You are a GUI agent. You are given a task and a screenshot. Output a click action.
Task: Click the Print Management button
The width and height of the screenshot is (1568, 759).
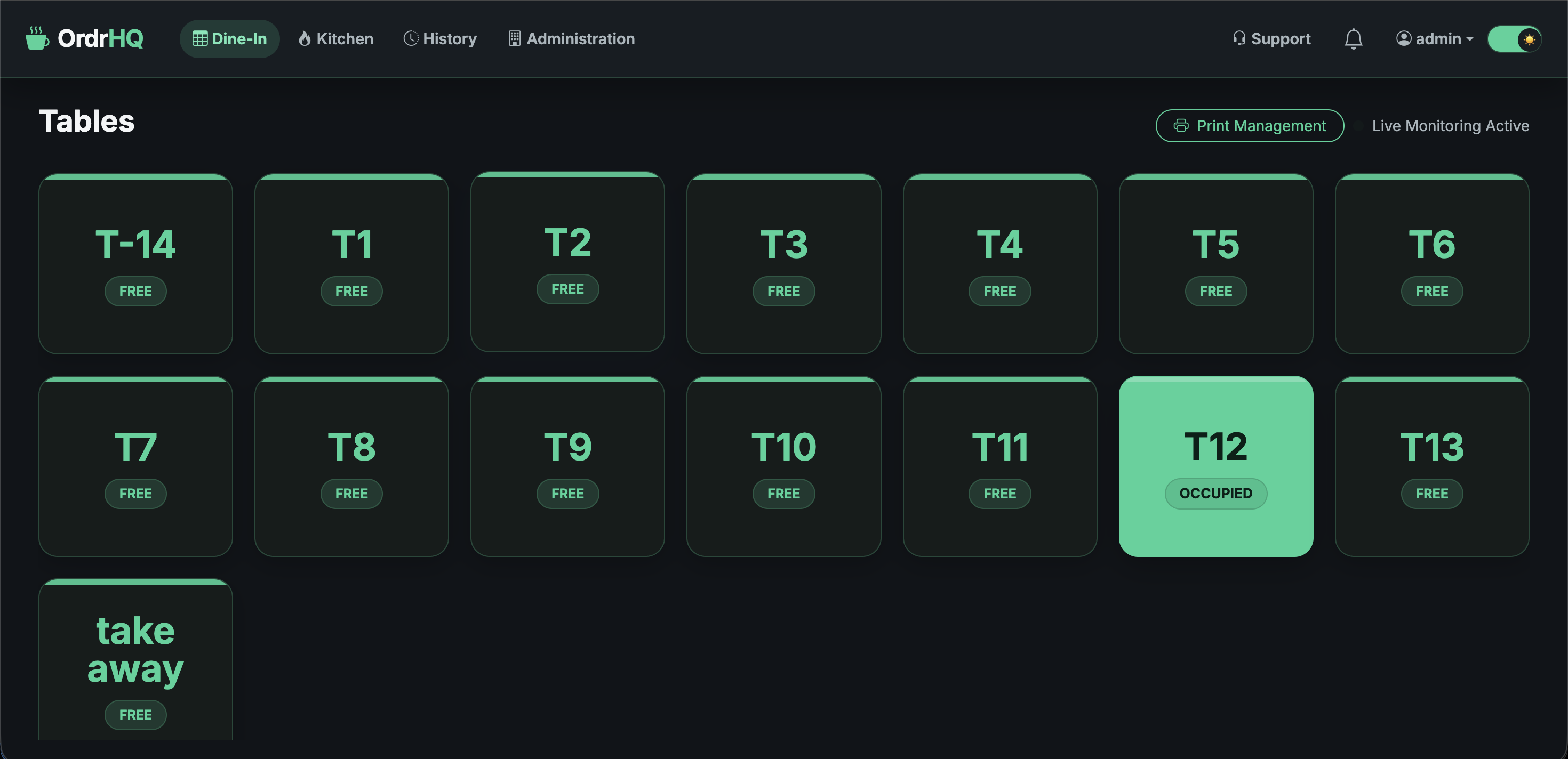click(1250, 125)
